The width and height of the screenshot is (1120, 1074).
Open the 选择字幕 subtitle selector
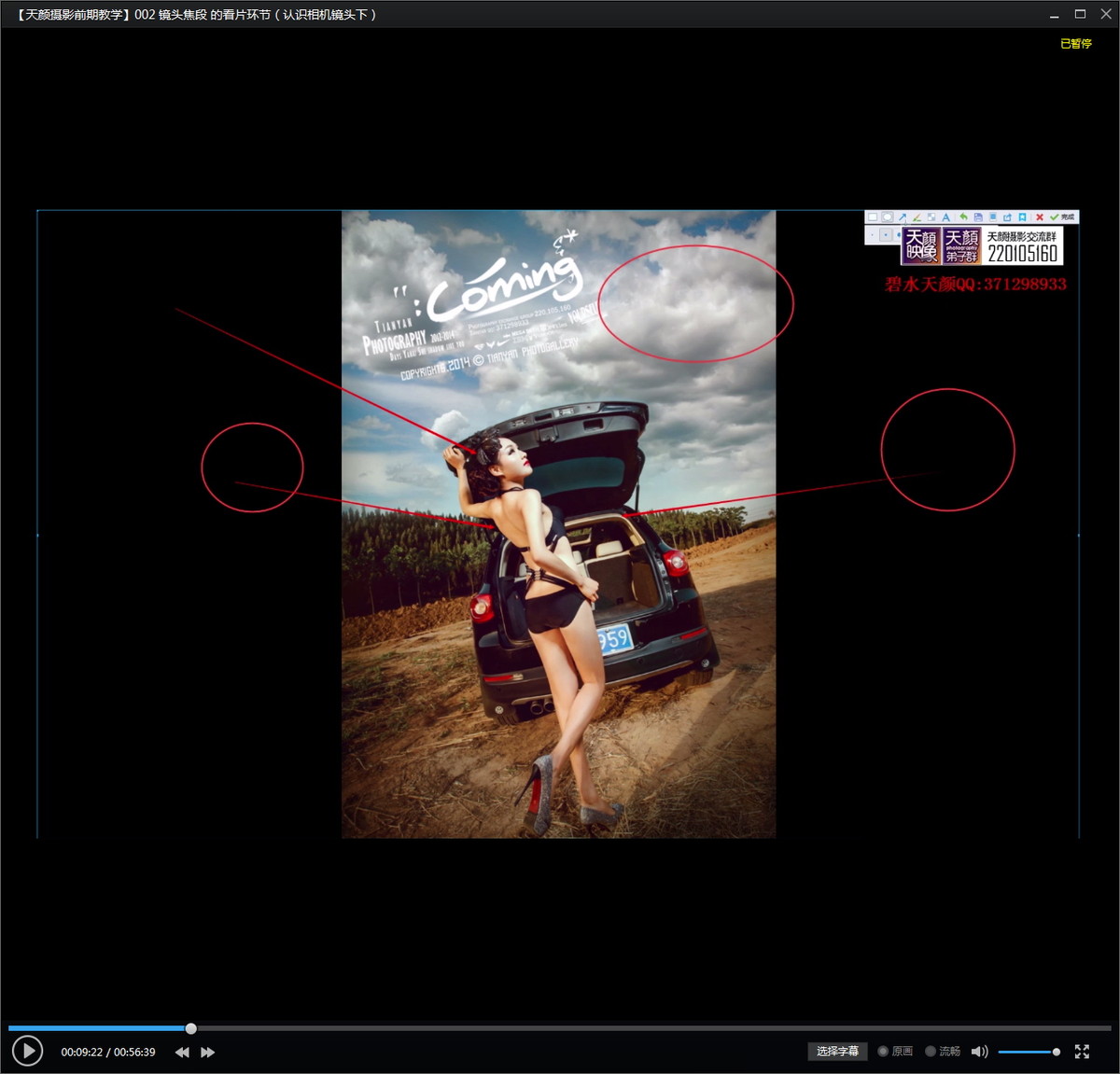(837, 1052)
